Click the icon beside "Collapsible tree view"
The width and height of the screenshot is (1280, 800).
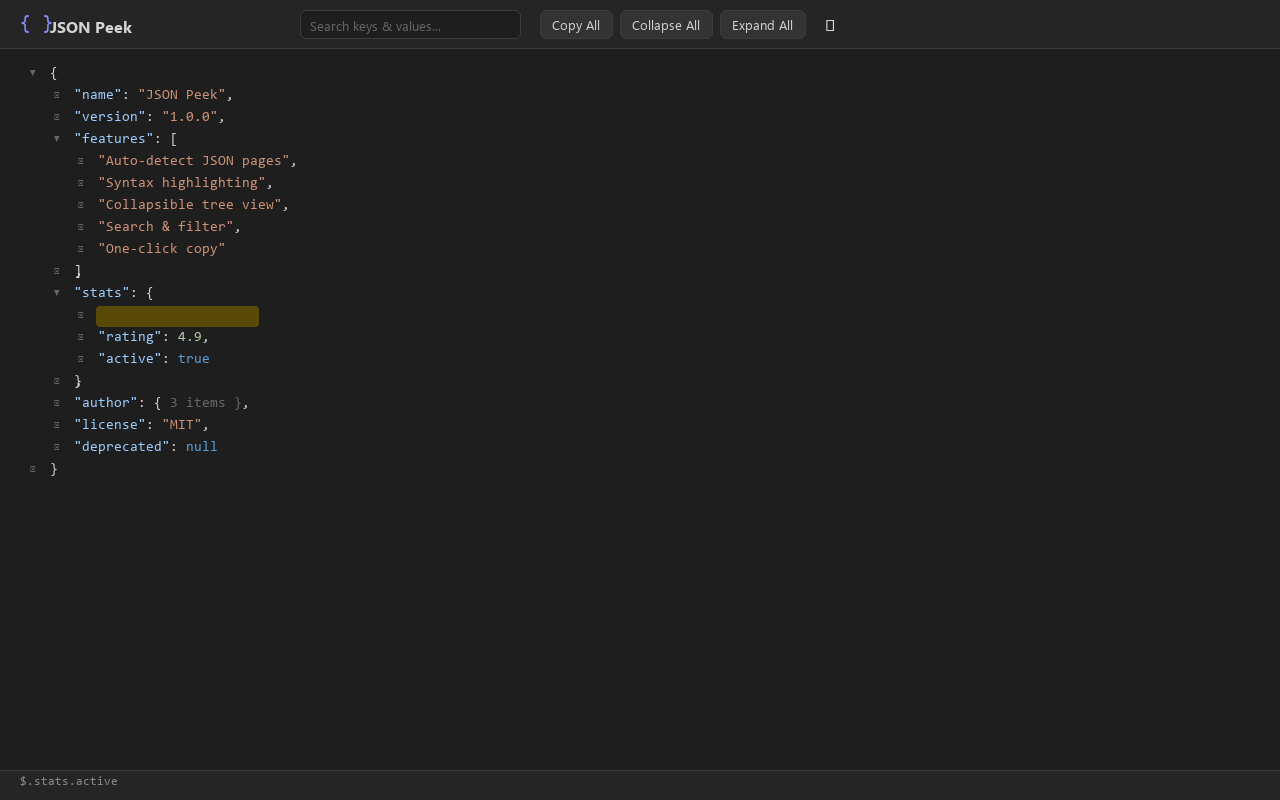80,205
